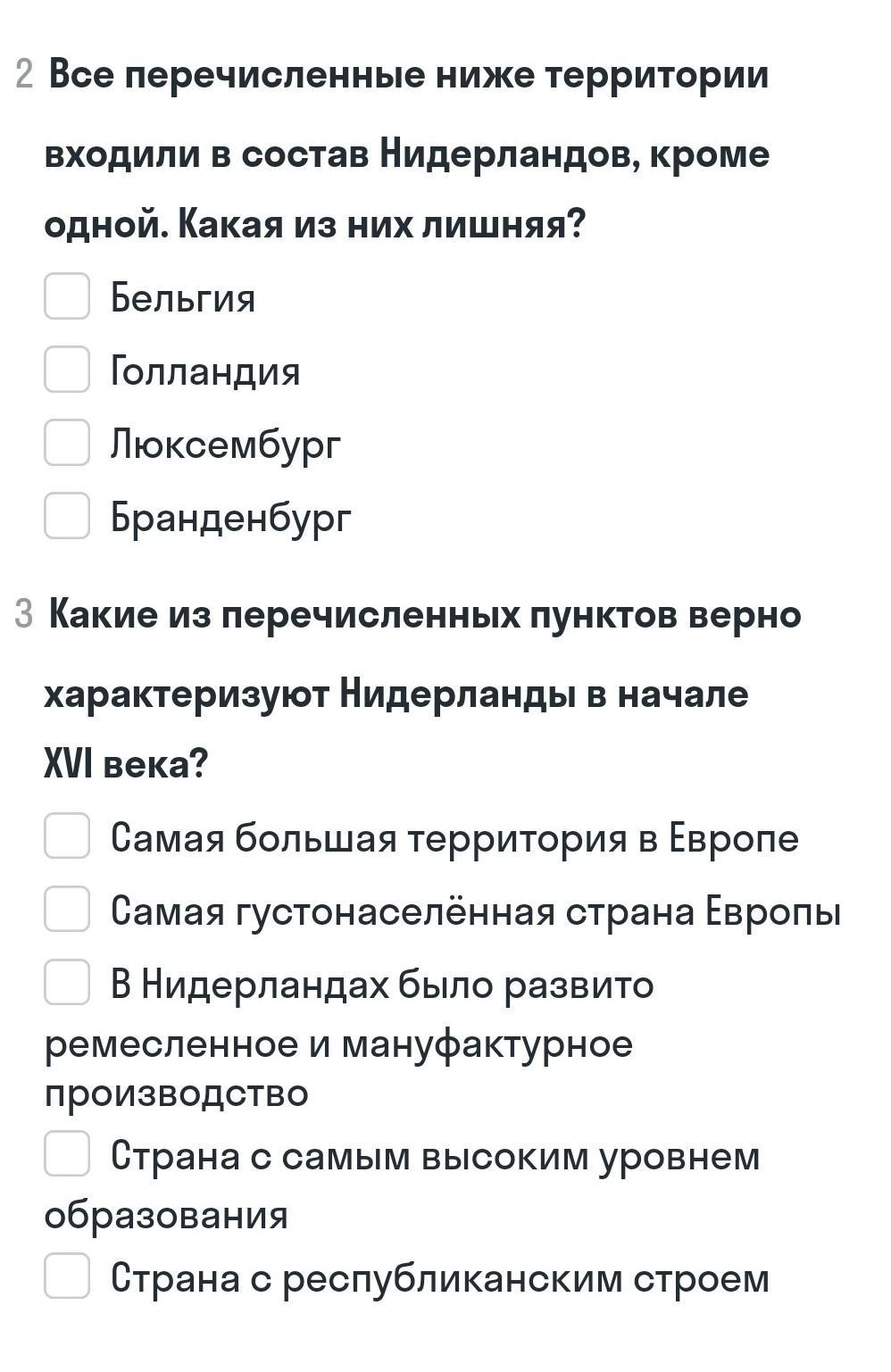Mark the 'ремесленное и мануфактурное производство' checkbox
The width and height of the screenshot is (891, 1372).
pos(67,983)
